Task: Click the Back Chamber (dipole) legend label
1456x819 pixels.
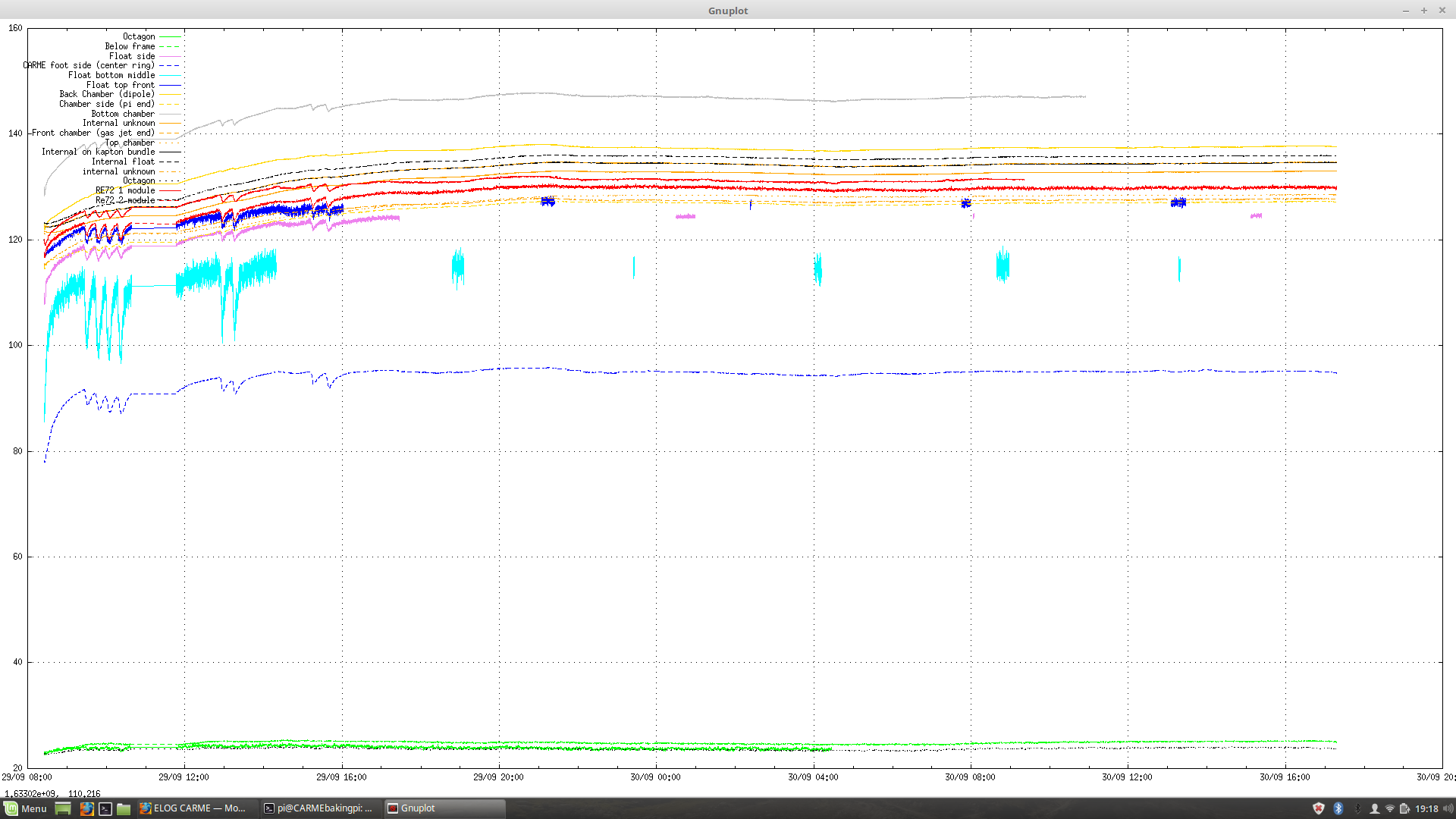Action: pos(106,94)
